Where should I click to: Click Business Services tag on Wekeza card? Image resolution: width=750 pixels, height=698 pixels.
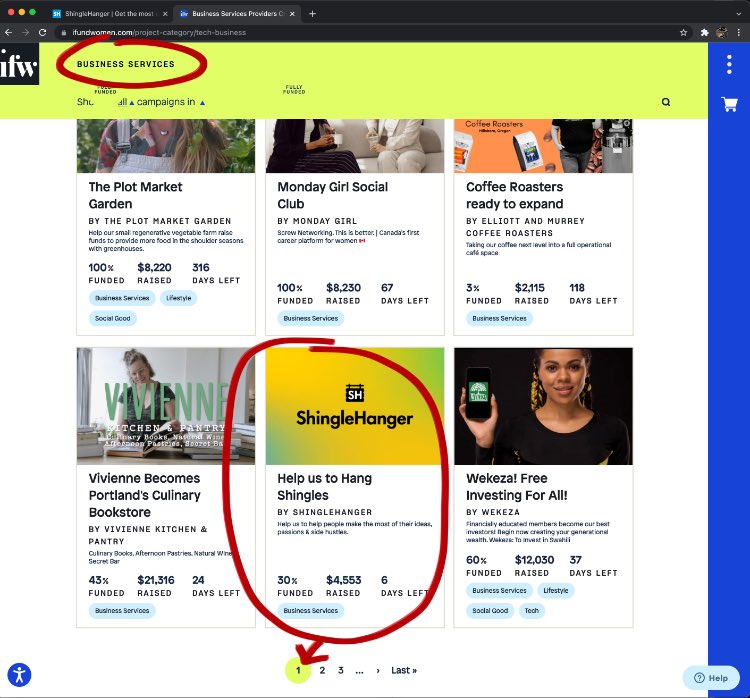499,590
